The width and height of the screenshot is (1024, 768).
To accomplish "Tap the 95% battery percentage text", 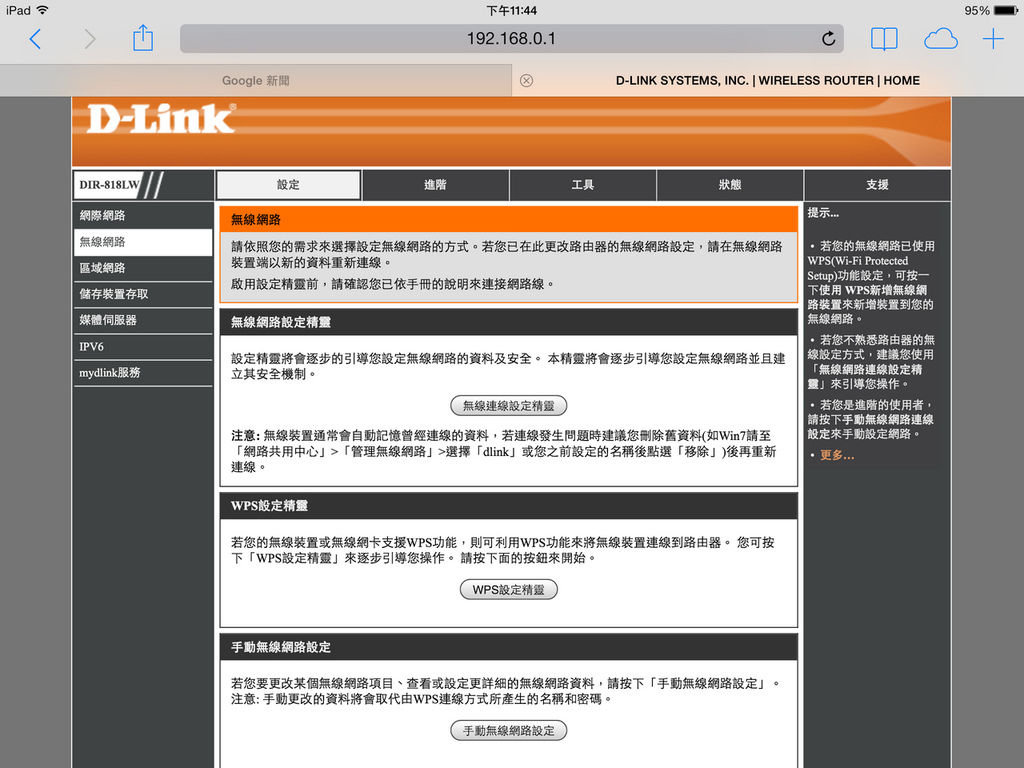I will tap(977, 10).
